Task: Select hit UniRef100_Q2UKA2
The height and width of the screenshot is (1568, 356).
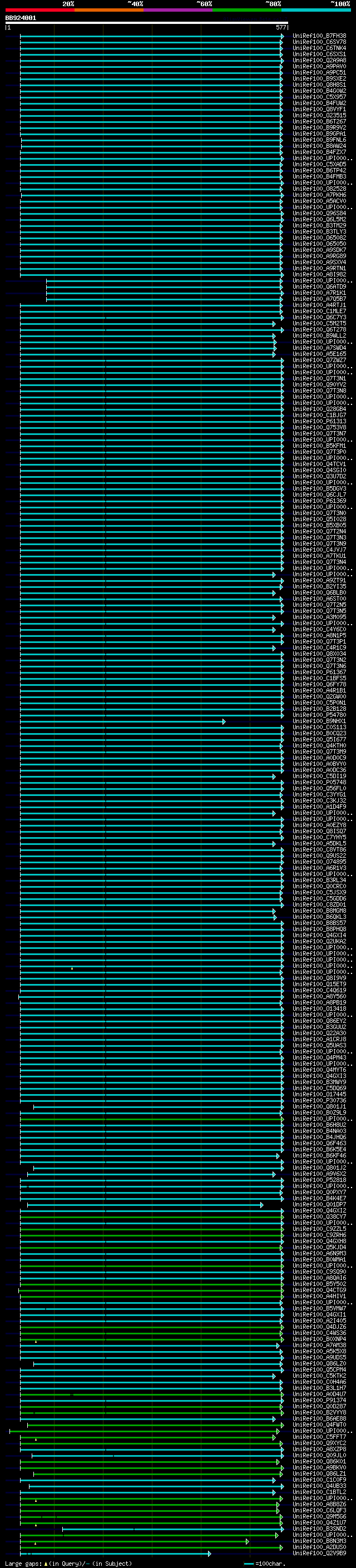Action: tap(319, 941)
